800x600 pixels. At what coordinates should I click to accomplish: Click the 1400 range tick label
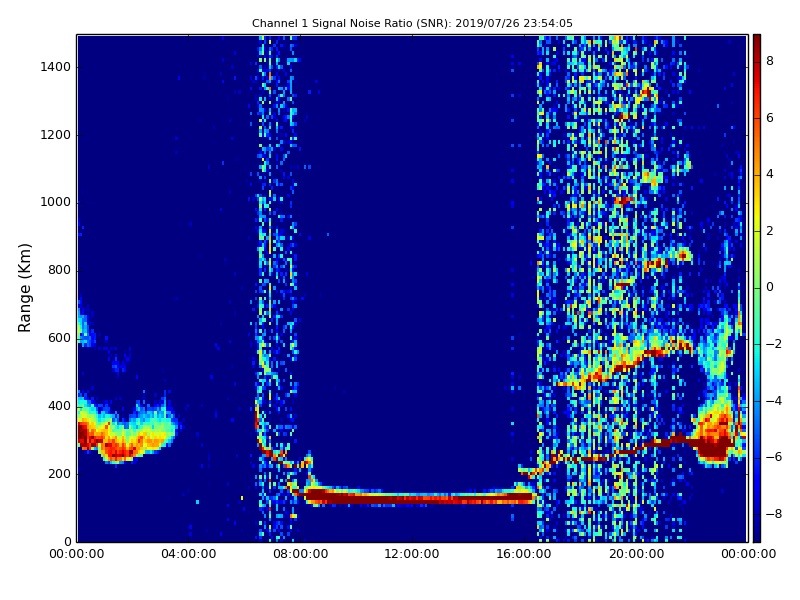(56, 67)
